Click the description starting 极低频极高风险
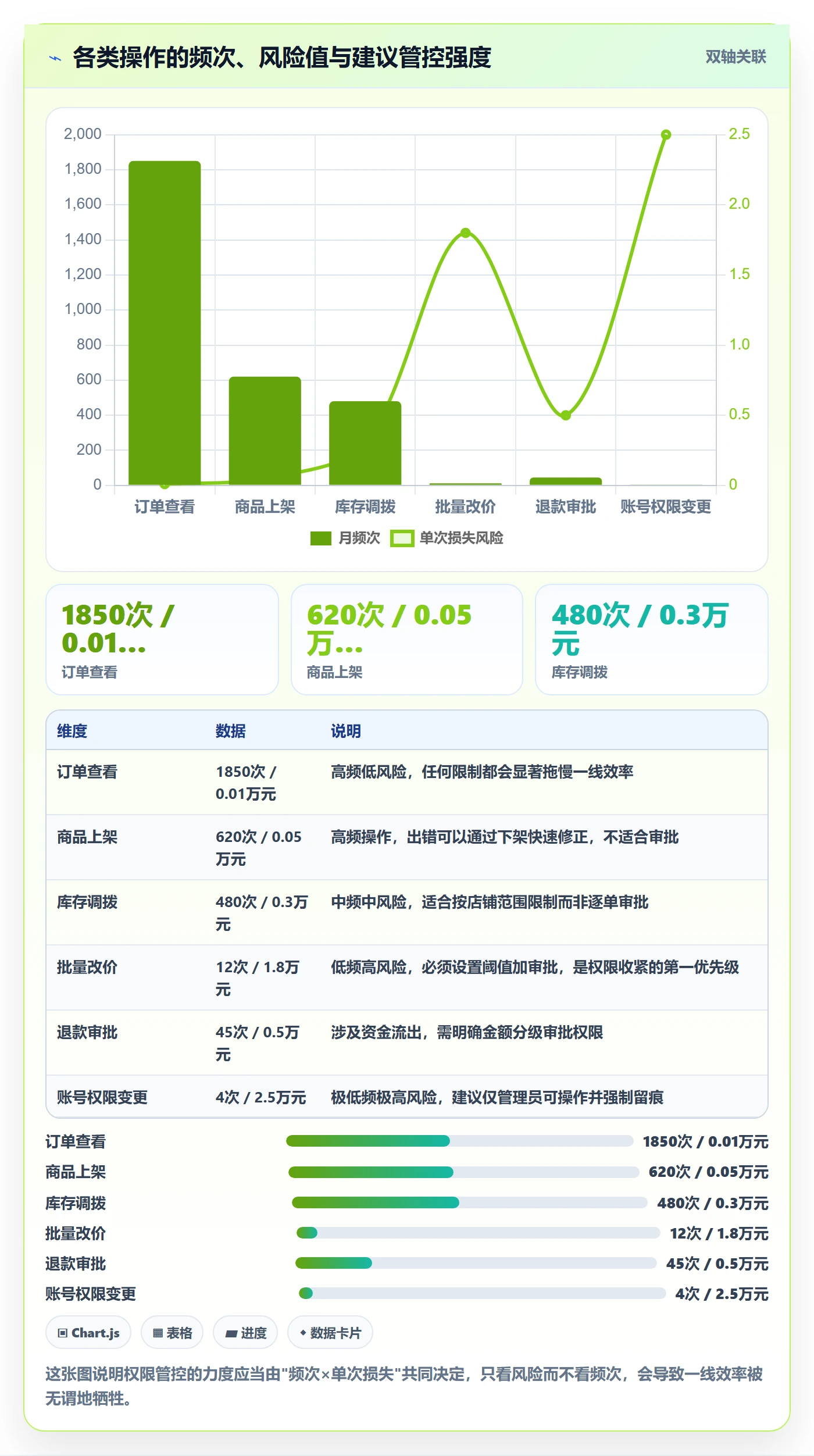 (497, 1097)
